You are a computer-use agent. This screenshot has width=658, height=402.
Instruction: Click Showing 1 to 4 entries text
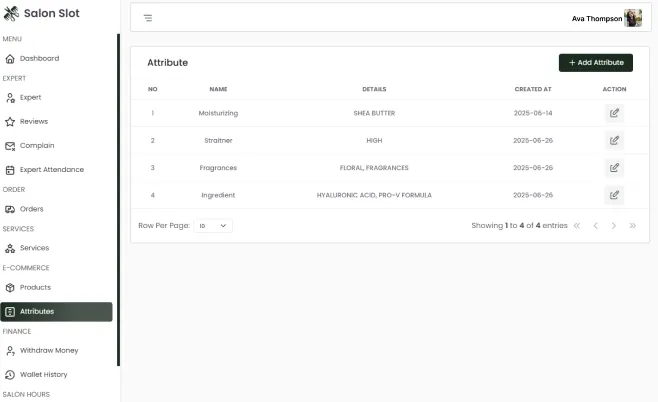click(519, 225)
